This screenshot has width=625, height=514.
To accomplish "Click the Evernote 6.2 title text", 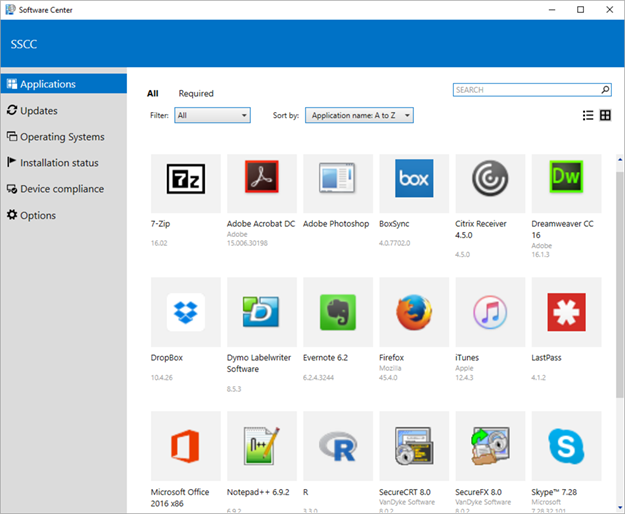I will pyautogui.click(x=325, y=357).
